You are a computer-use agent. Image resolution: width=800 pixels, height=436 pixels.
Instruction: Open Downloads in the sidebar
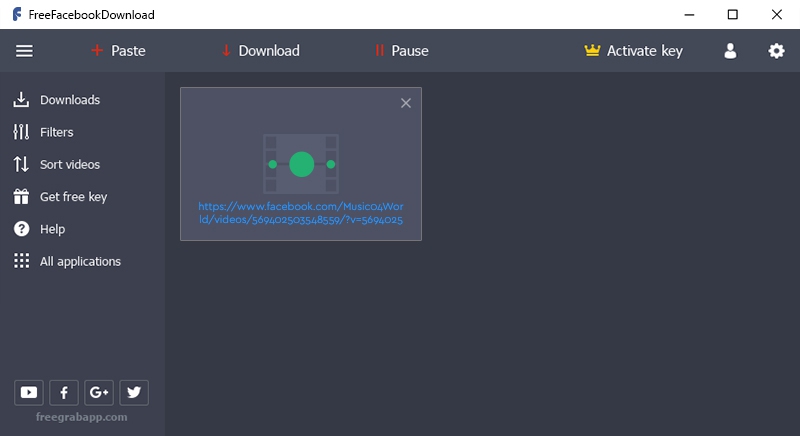[x=57, y=100]
